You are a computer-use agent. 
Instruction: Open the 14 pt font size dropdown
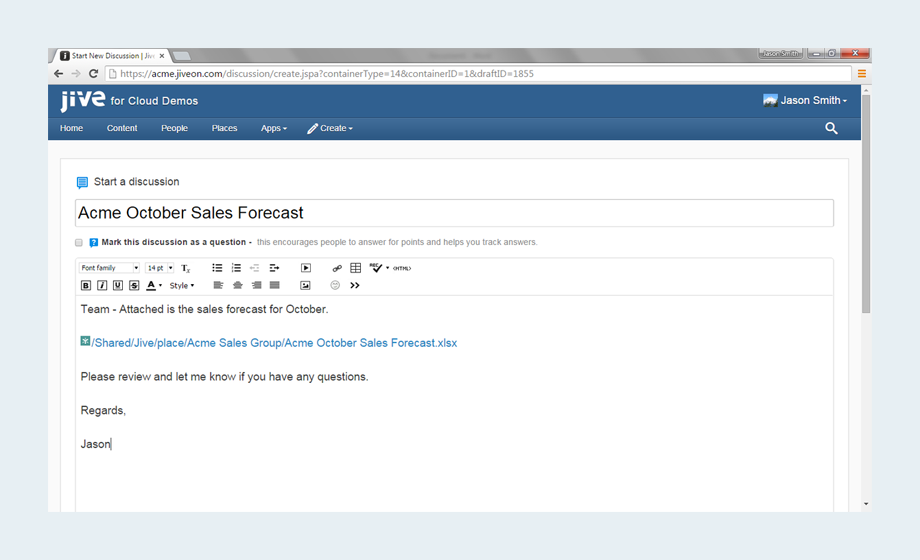click(x=159, y=268)
